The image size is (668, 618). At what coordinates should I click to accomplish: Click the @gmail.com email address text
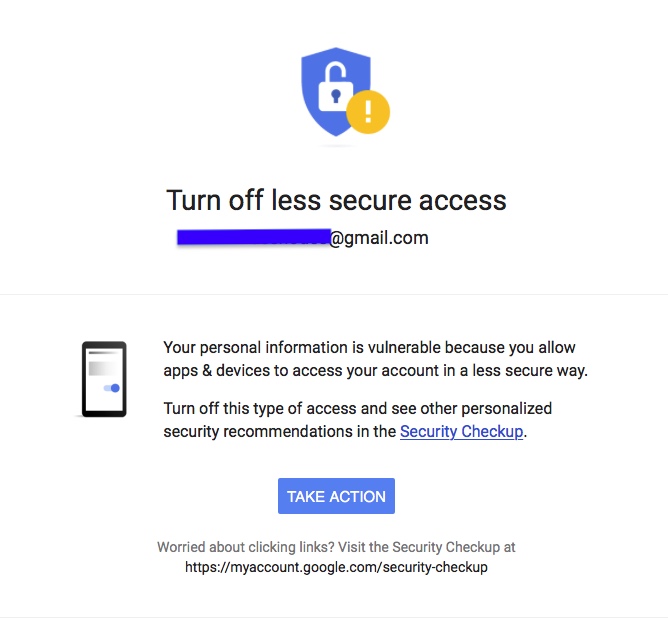(x=379, y=238)
